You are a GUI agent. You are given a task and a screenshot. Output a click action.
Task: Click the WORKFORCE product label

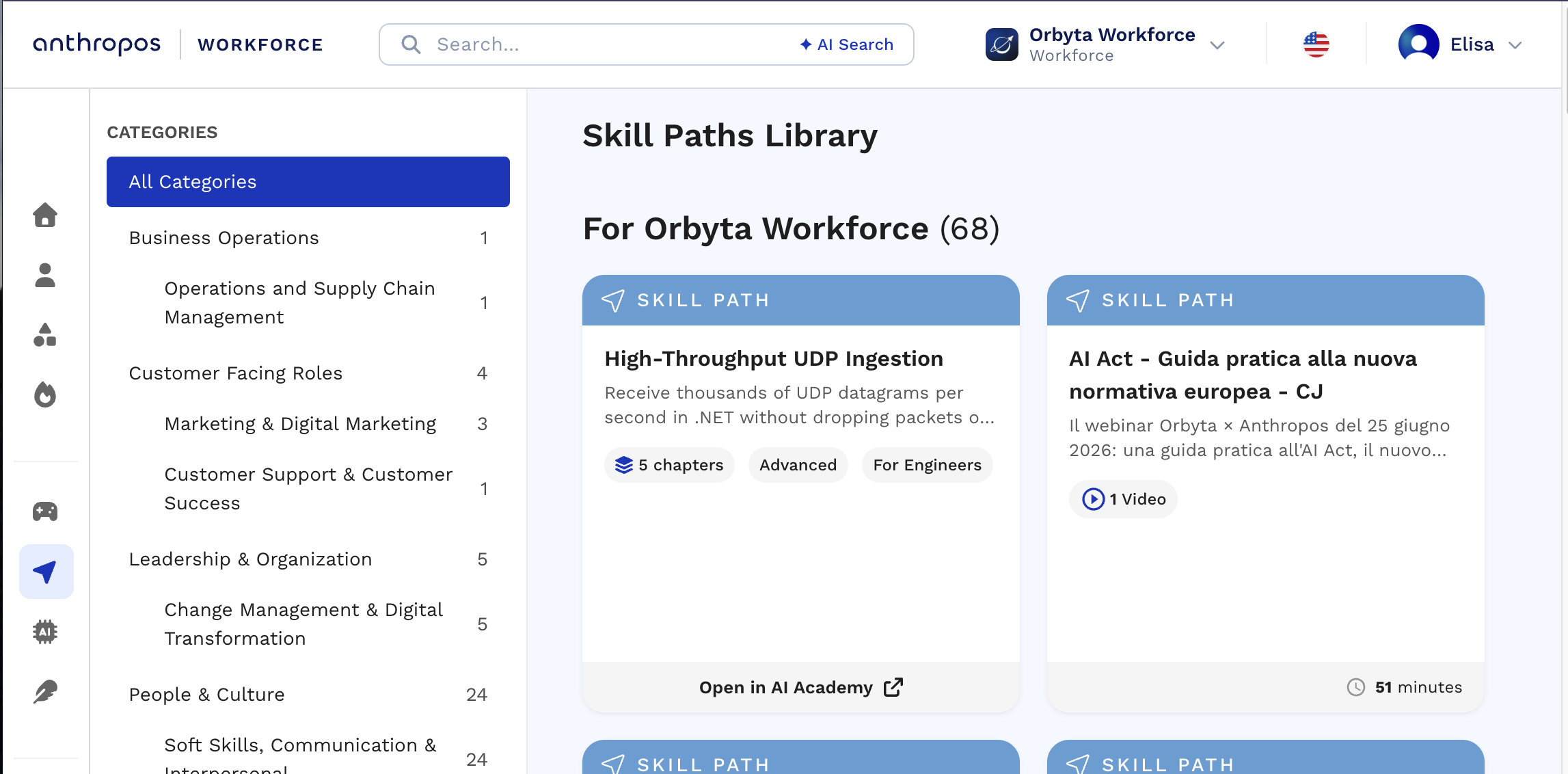260,44
